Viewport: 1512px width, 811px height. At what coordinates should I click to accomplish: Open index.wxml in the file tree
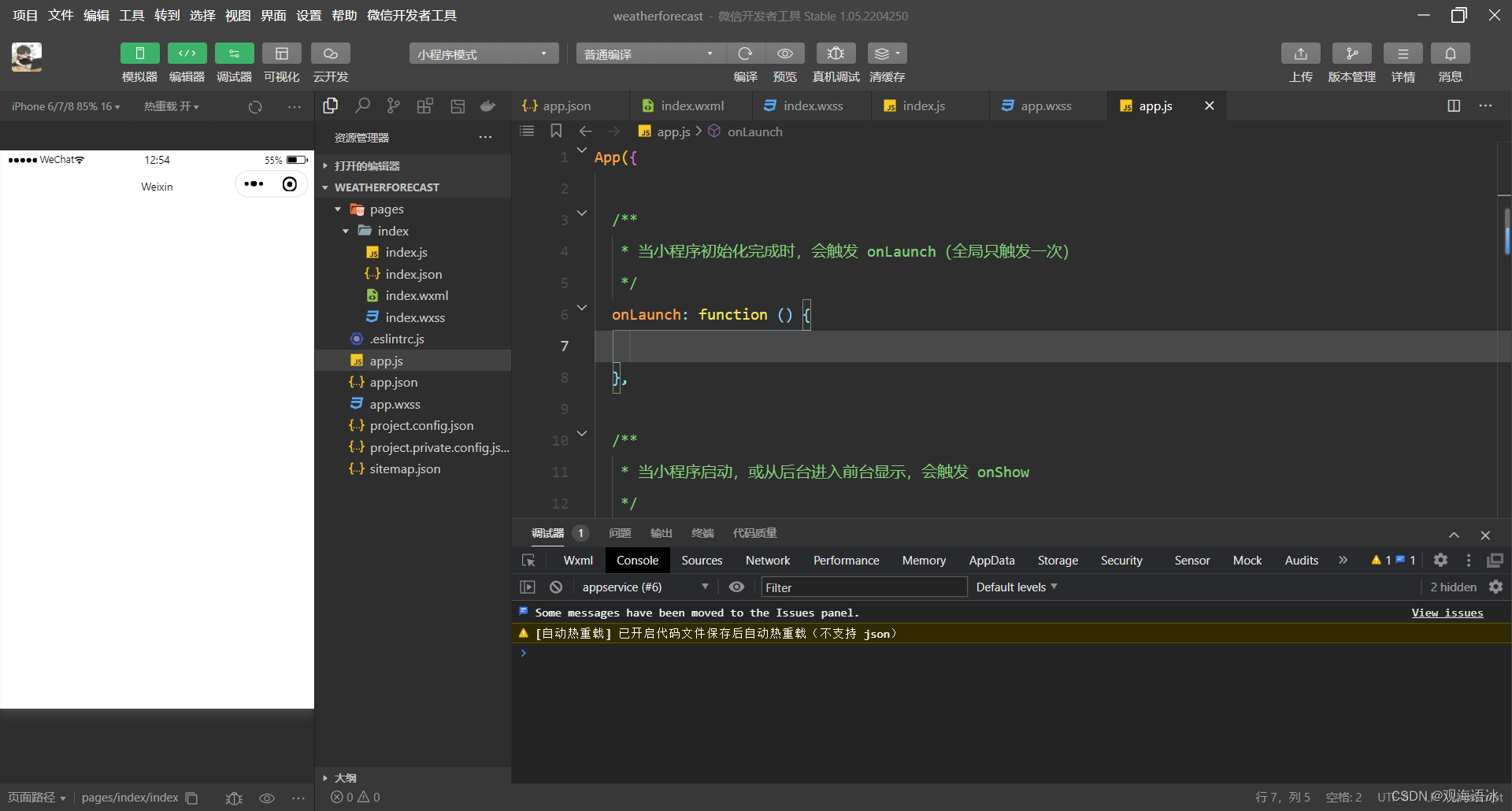tap(413, 295)
